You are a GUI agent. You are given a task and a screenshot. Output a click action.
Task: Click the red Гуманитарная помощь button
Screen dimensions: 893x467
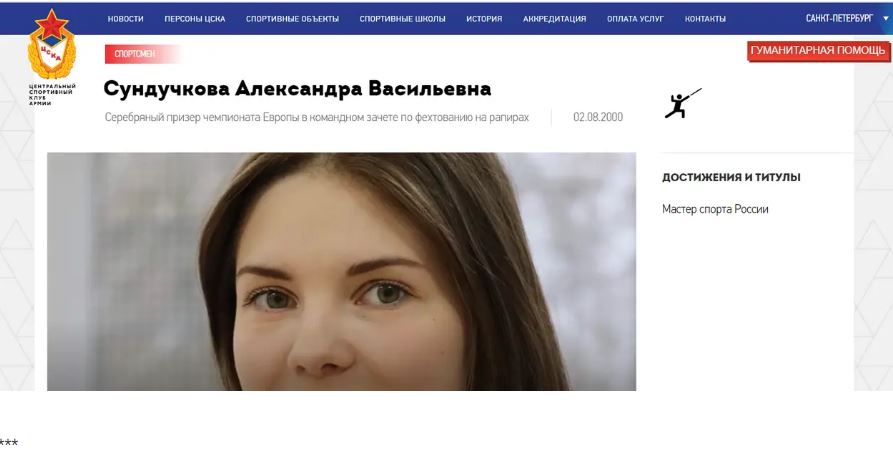click(x=818, y=51)
